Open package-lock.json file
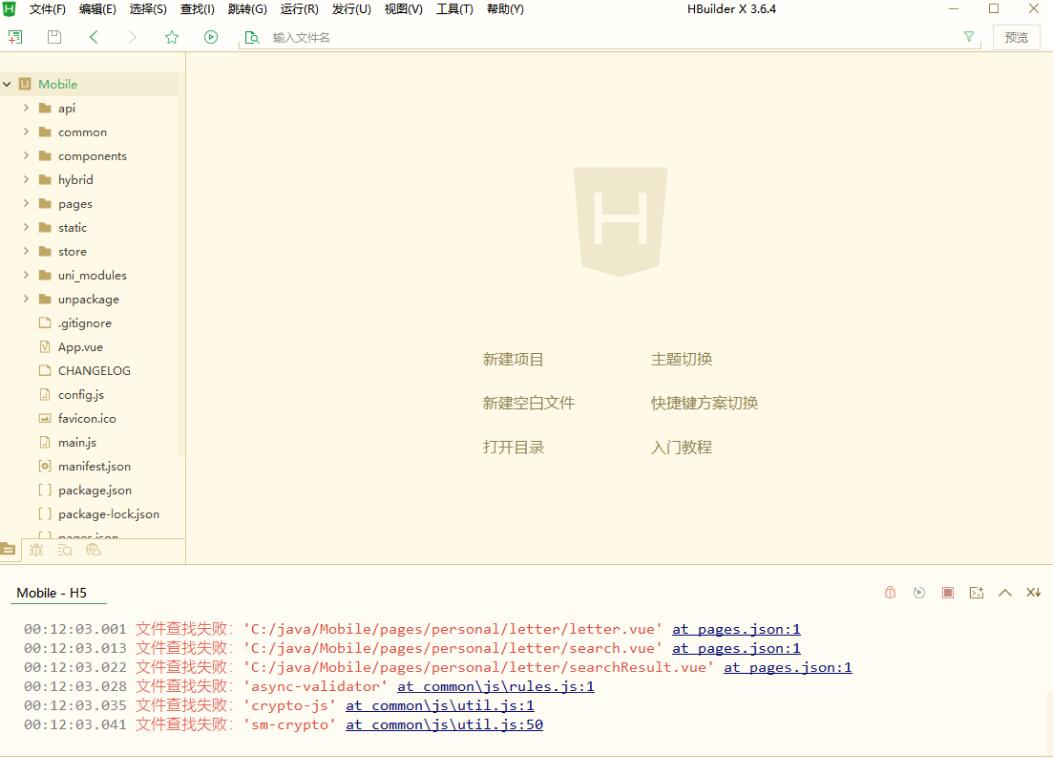Image resolution: width=1053 pixels, height=758 pixels. coord(108,514)
